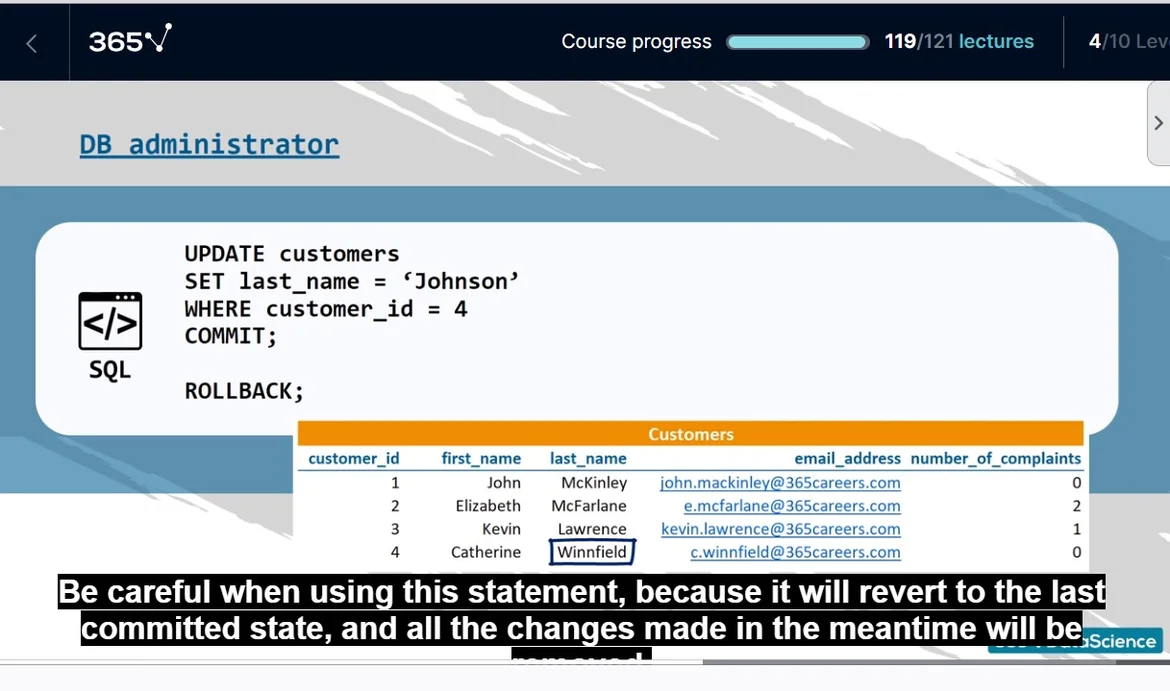This screenshot has width=1170, height=691.
Task: Open john.mackinley@365careers.com email link
Action: coord(780,483)
